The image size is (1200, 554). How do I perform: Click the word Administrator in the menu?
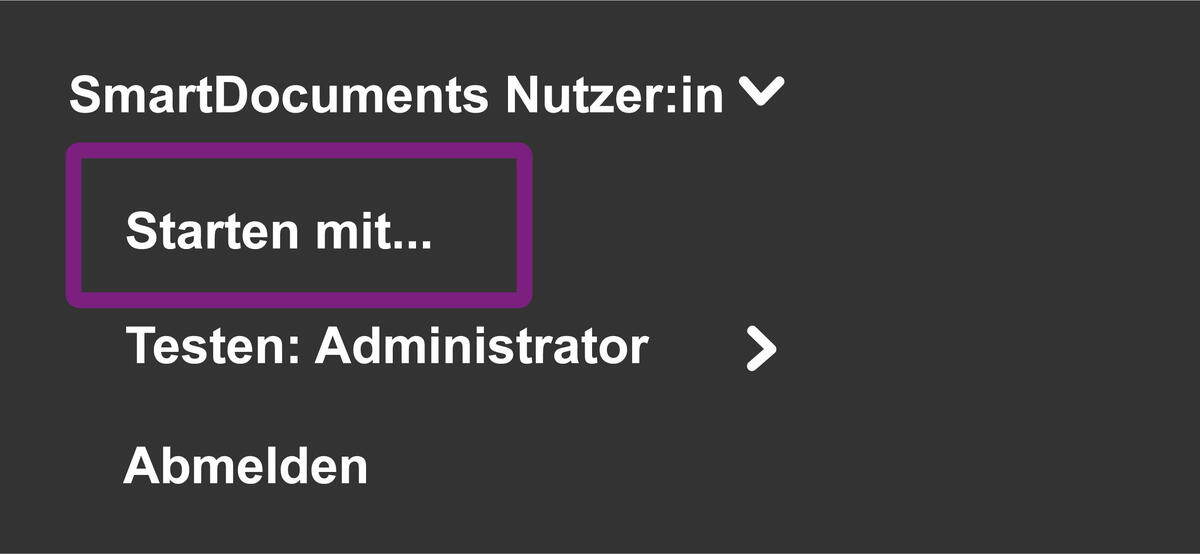482,347
